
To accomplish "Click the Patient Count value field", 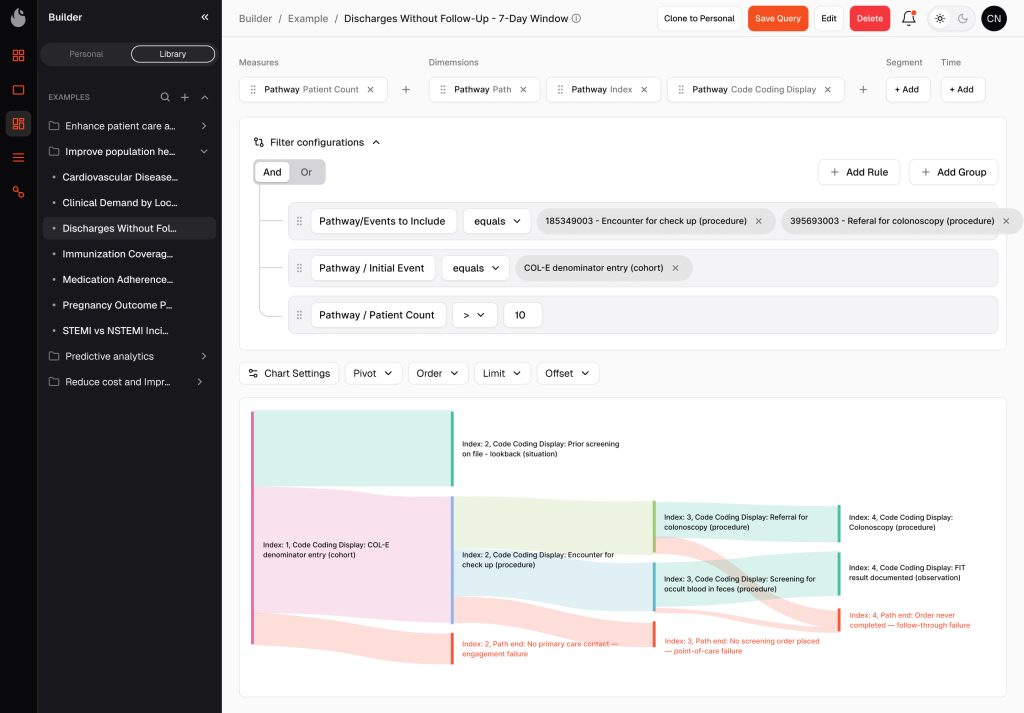I will click(522, 315).
